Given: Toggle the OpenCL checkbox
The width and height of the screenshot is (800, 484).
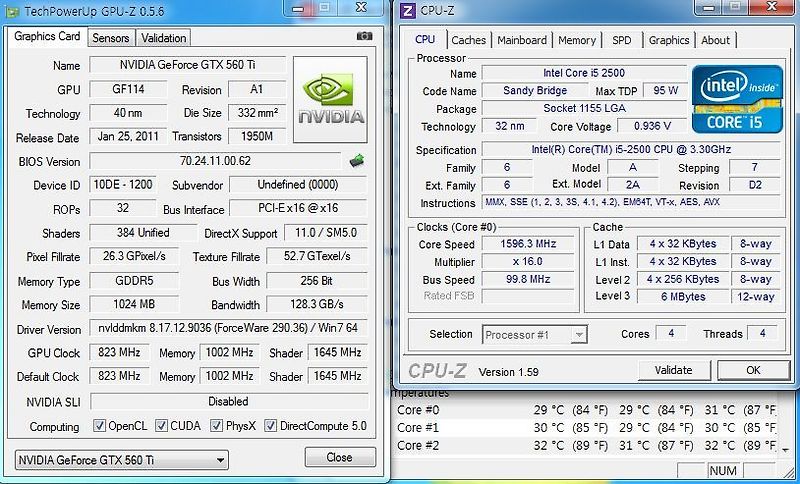Looking at the screenshot, I should tap(99, 425).
